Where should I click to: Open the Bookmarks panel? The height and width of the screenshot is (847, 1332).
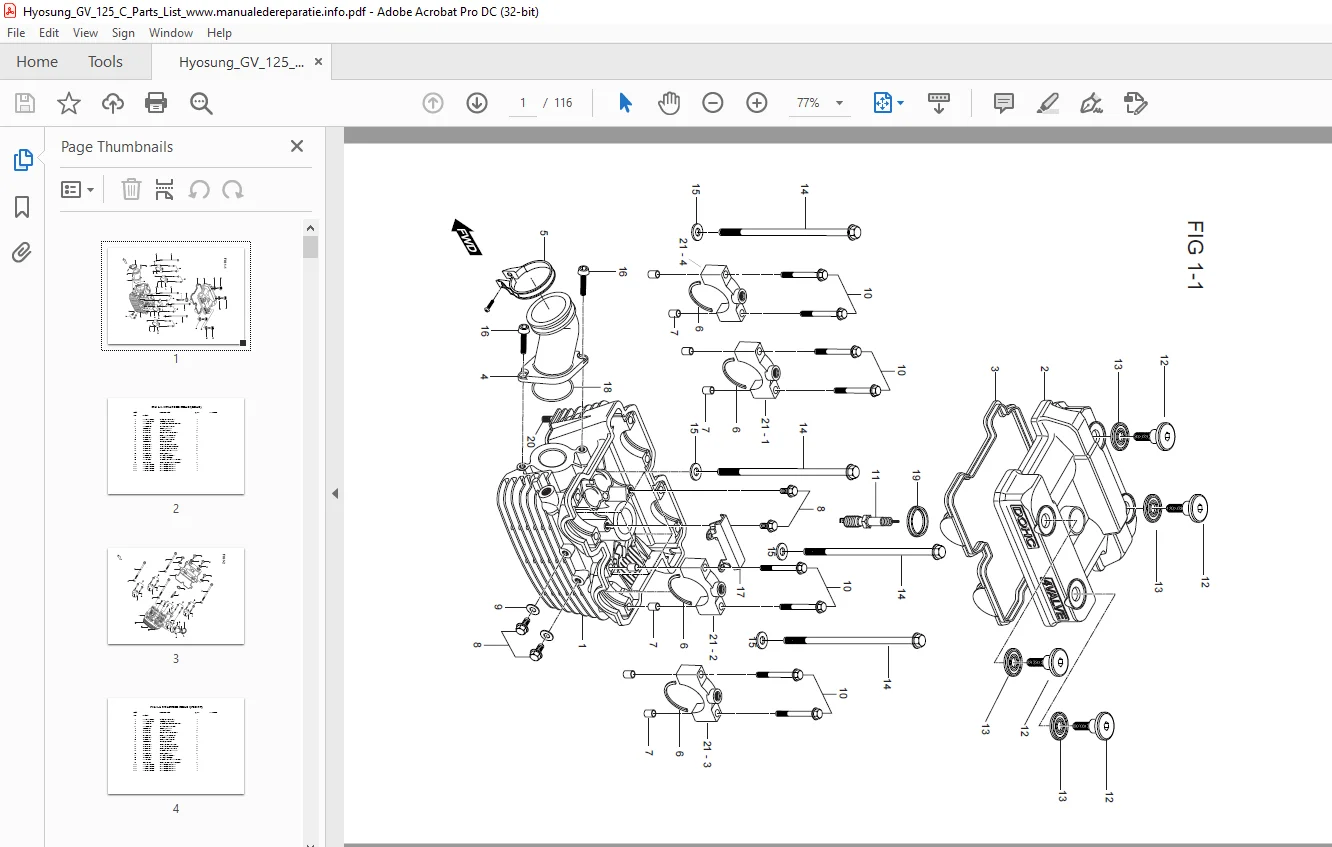tap(22, 207)
